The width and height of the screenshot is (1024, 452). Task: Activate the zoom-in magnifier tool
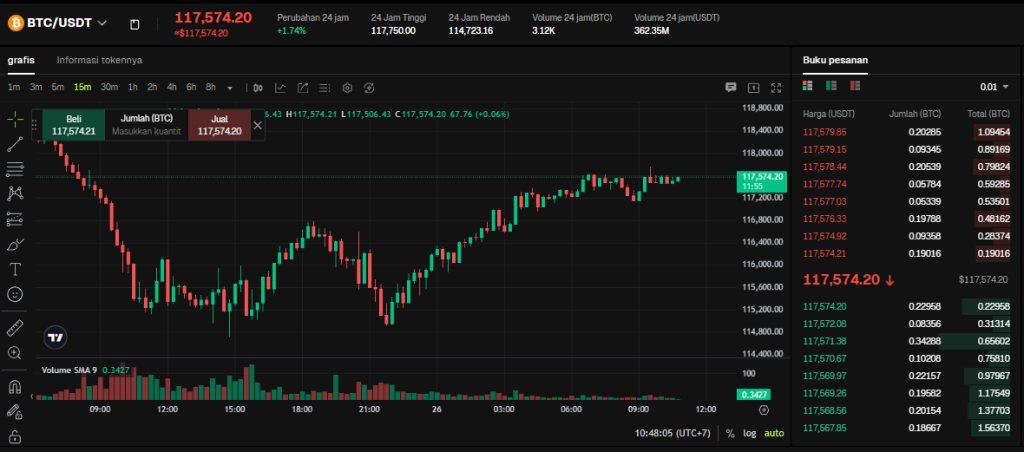(x=15, y=353)
